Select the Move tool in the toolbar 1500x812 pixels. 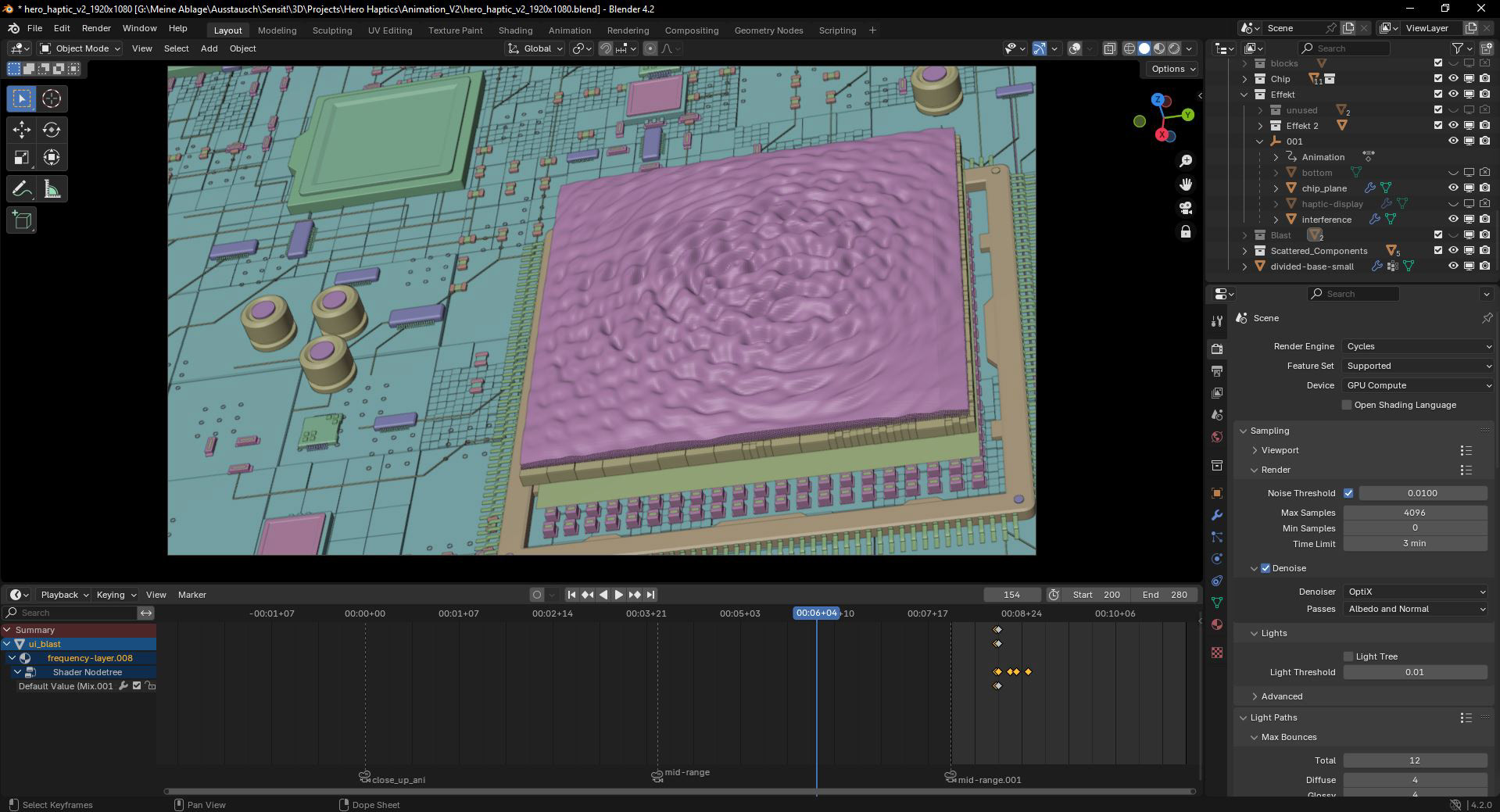point(22,130)
